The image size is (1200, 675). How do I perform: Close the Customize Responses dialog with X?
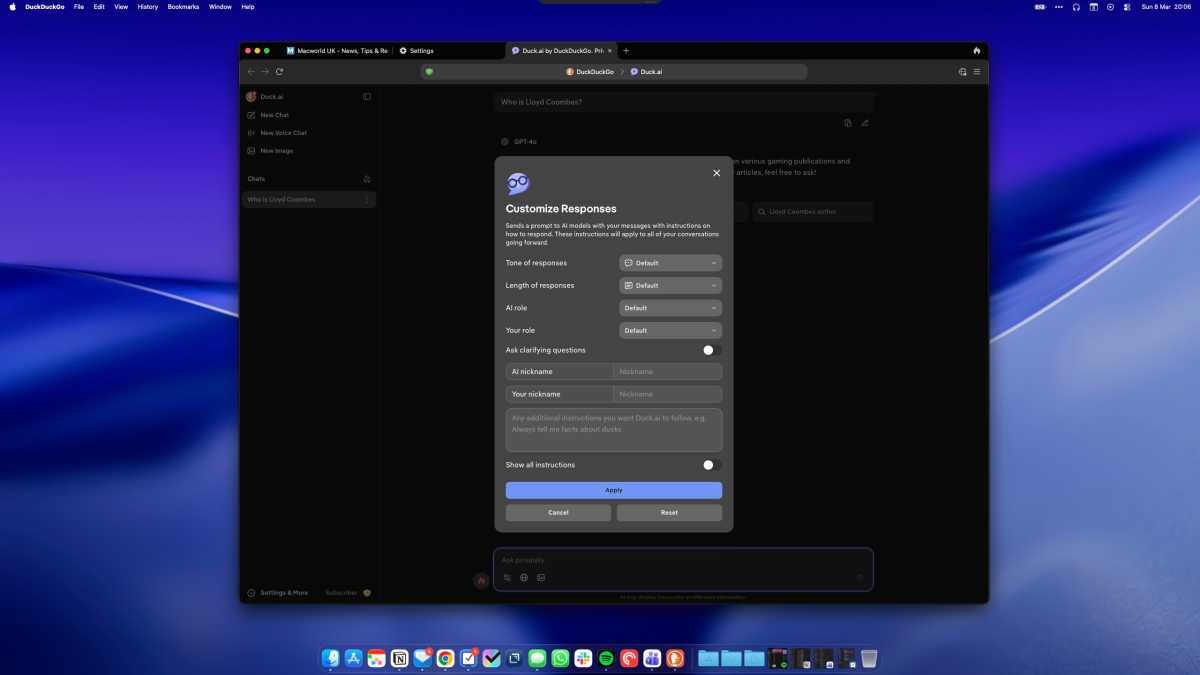coord(716,173)
